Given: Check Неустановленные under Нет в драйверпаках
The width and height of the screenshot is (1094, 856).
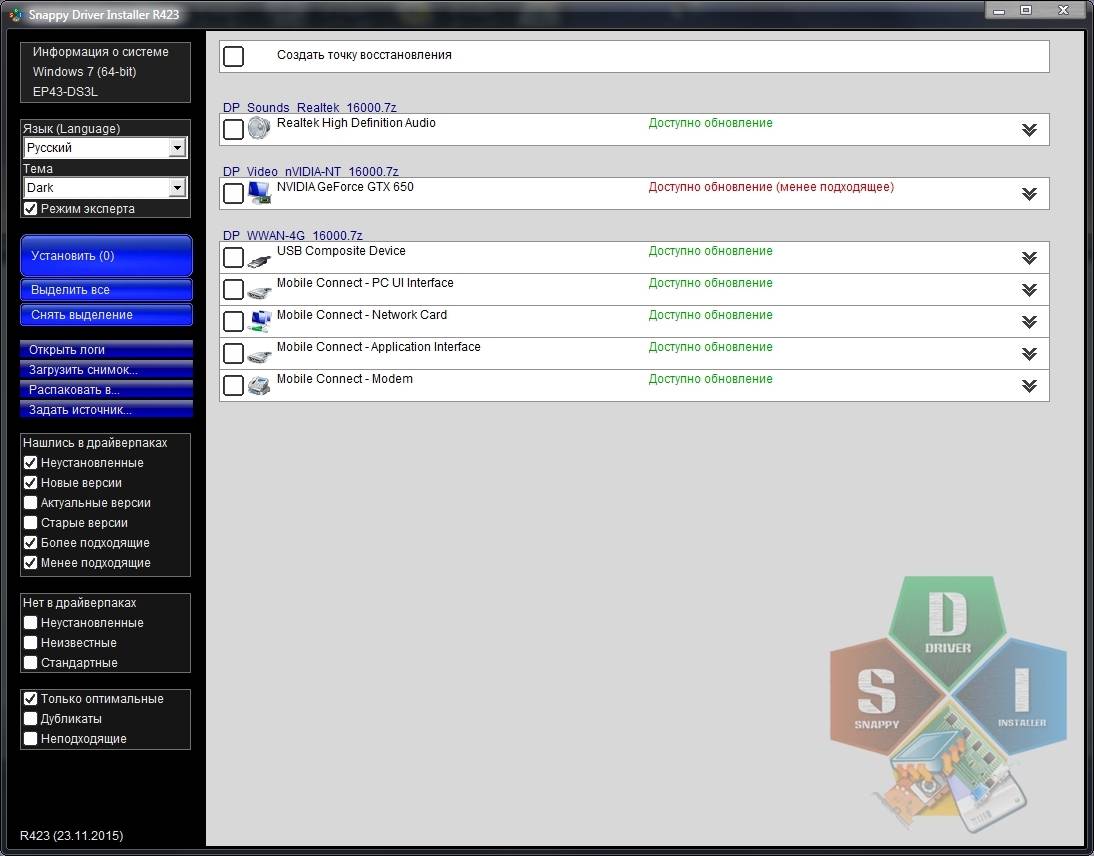Looking at the screenshot, I should 30,622.
